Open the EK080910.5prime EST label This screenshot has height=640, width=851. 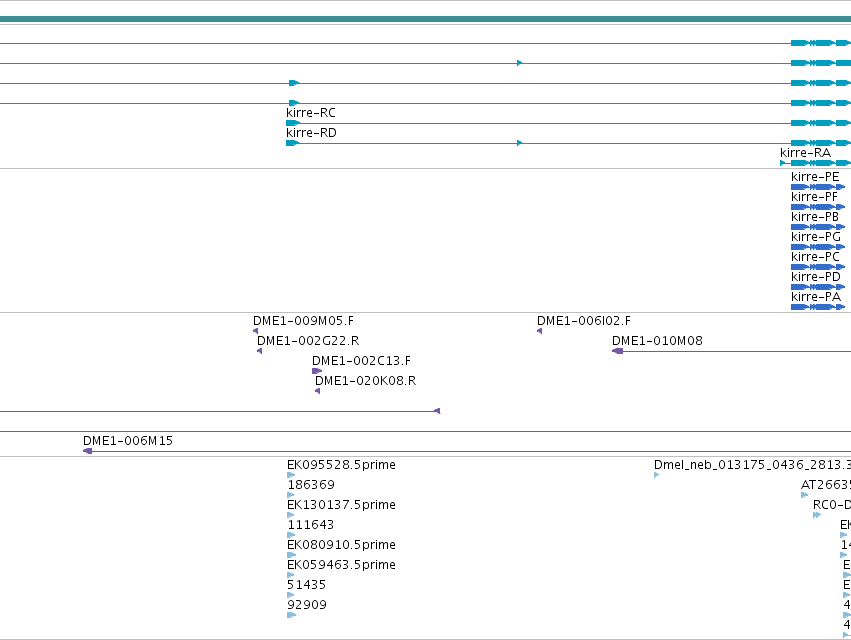(341, 545)
